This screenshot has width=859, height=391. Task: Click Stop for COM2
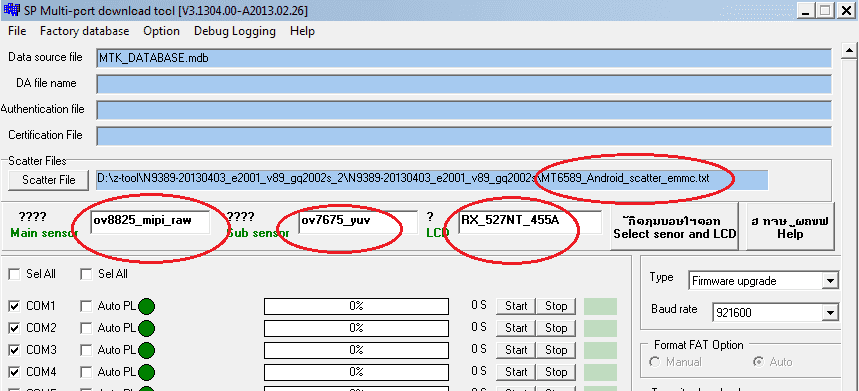556,328
